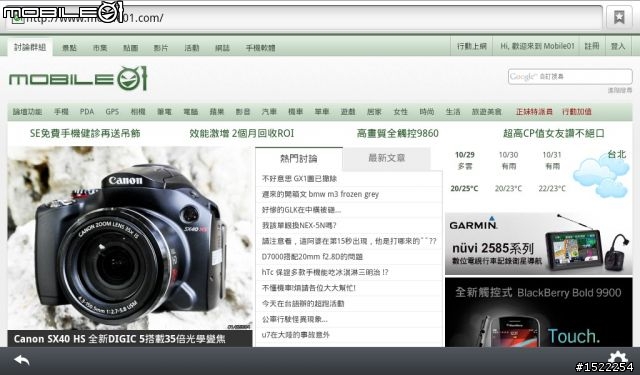This screenshot has height=375, width=640.
Task: Click the 效能激增 2個月回收ROI promo link
Action: (x=242, y=133)
